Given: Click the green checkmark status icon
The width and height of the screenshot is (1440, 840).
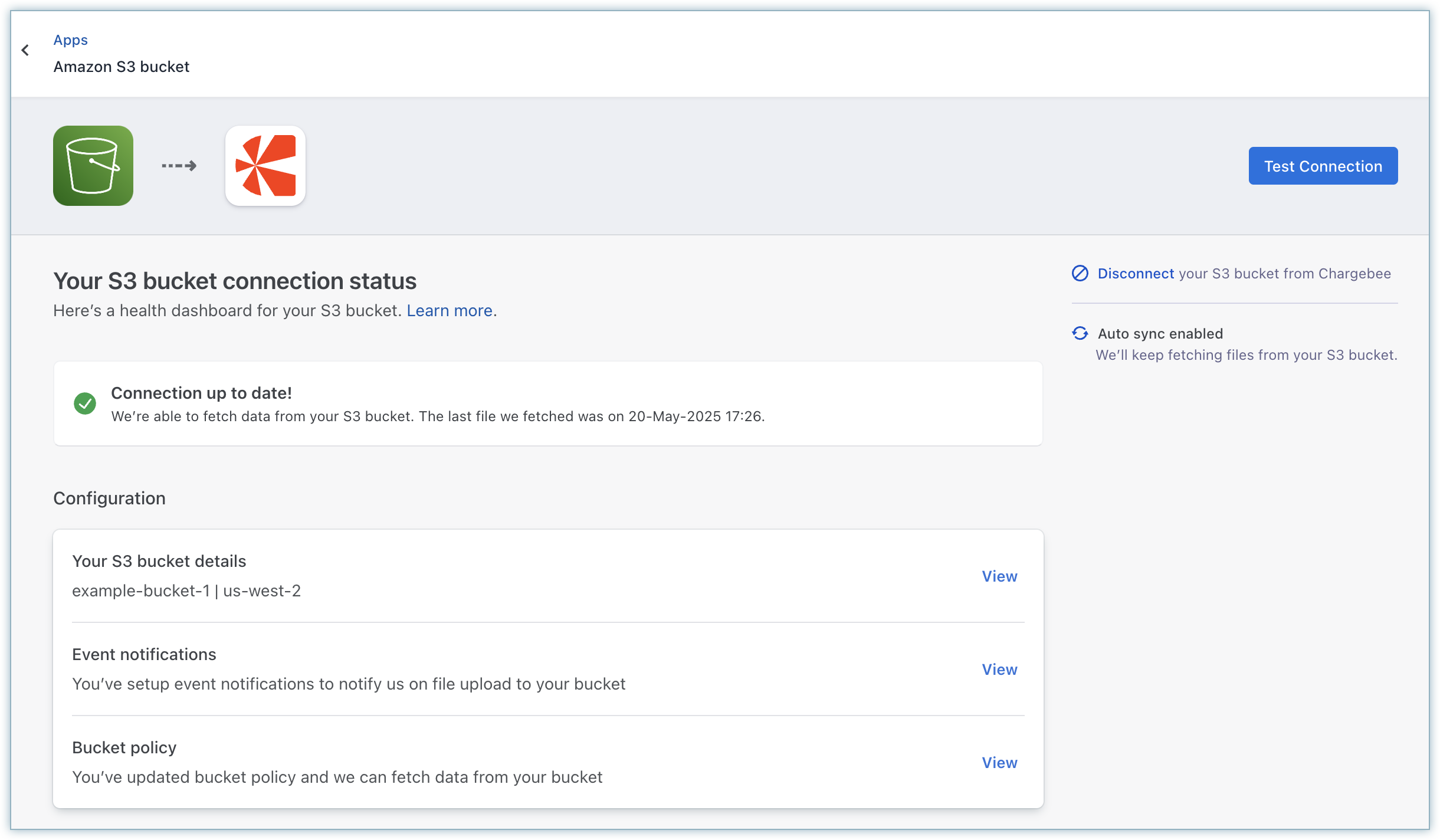Looking at the screenshot, I should click(x=85, y=404).
